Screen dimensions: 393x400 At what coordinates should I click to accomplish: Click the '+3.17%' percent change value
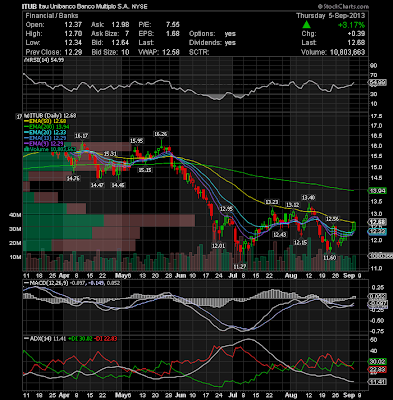(351, 25)
